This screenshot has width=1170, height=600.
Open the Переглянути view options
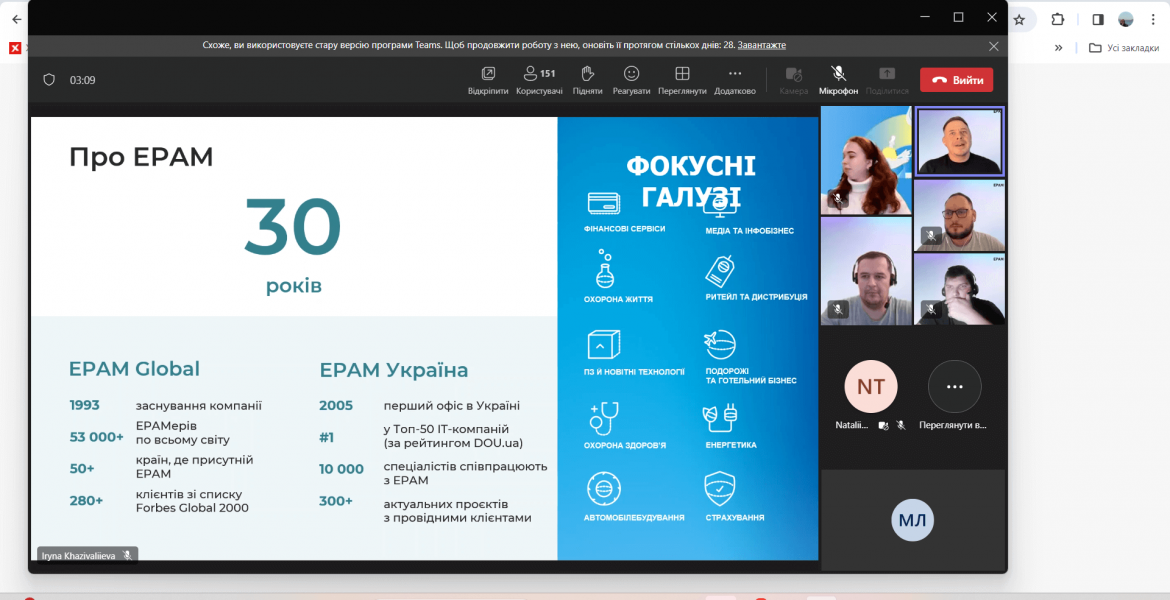pyautogui.click(x=682, y=81)
